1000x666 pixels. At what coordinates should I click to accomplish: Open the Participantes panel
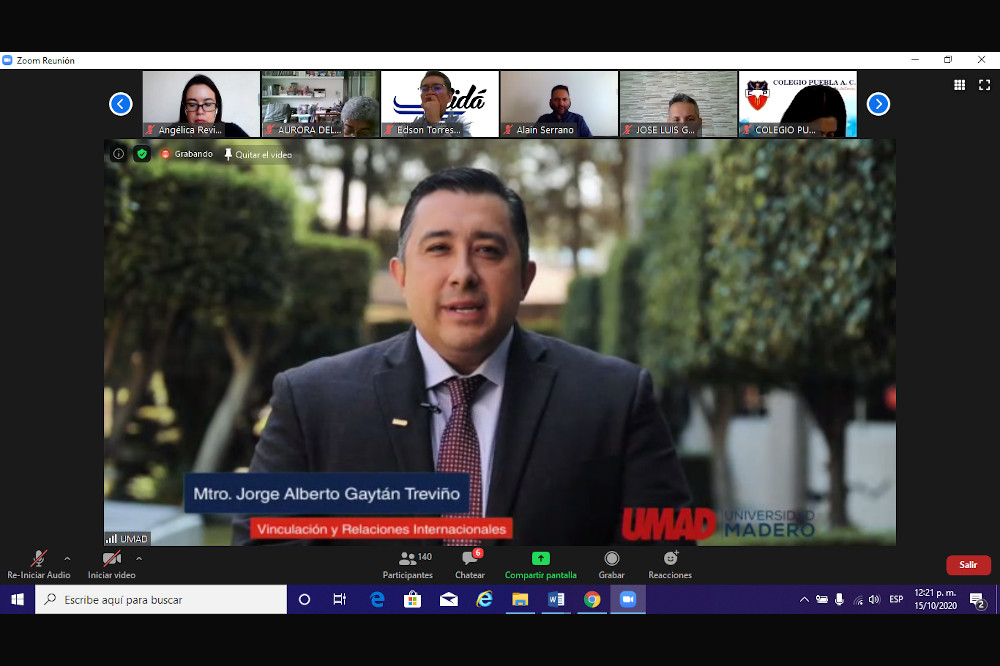point(407,560)
